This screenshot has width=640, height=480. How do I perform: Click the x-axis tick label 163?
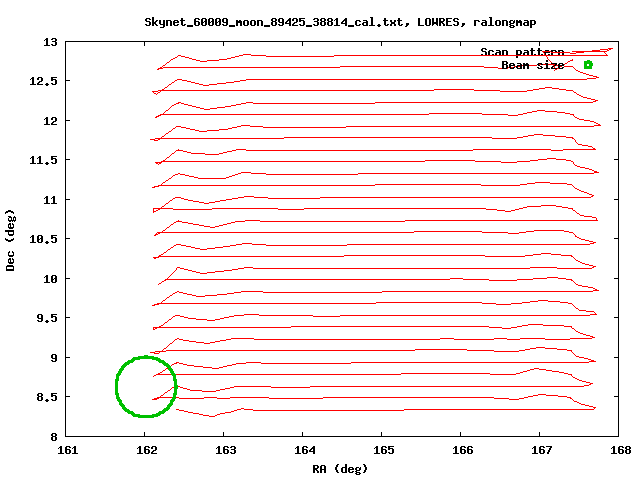tap(225, 450)
